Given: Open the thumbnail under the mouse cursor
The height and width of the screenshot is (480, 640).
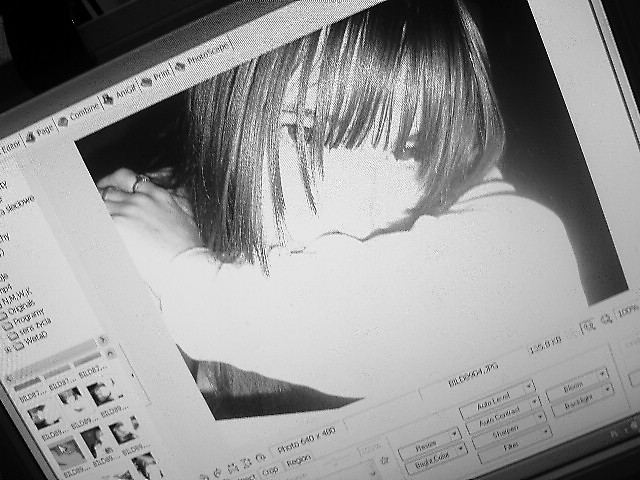Looking at the screenshot, I should (65, 452).
